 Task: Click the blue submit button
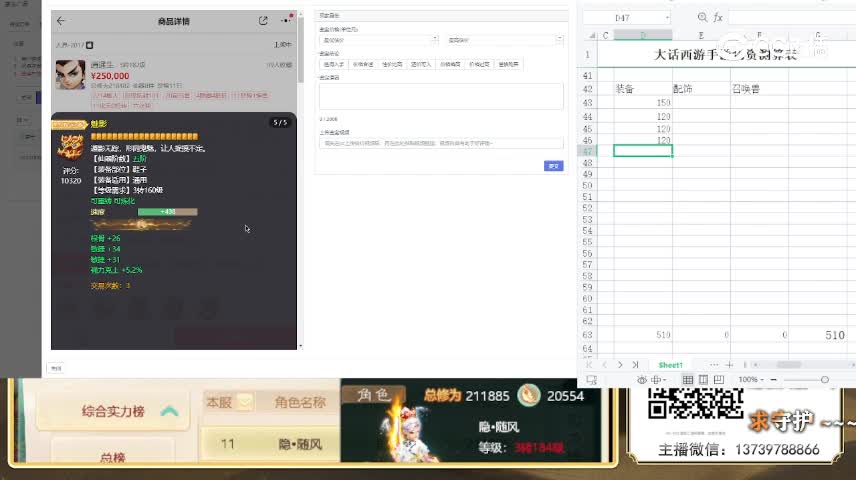coord(554,166)
